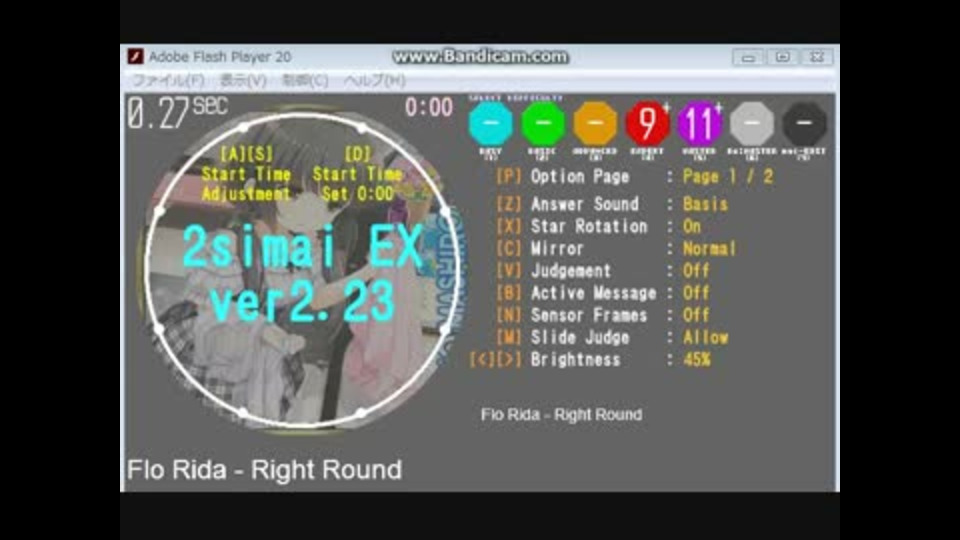
Task: Close the Adobe Flash Player window
Action: 817,57
